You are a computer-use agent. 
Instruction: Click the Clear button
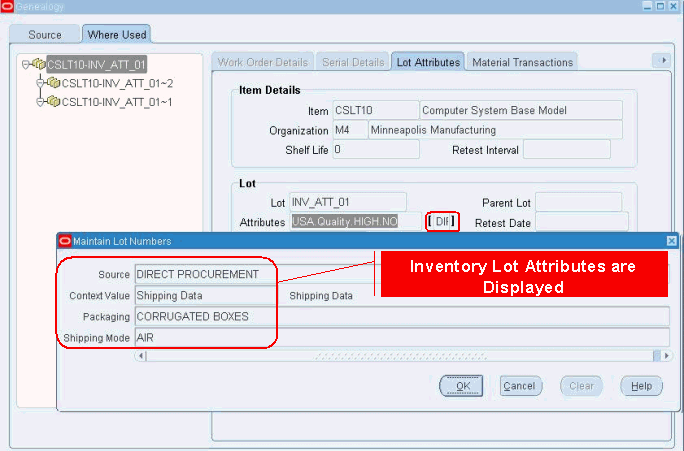point(581,386)
